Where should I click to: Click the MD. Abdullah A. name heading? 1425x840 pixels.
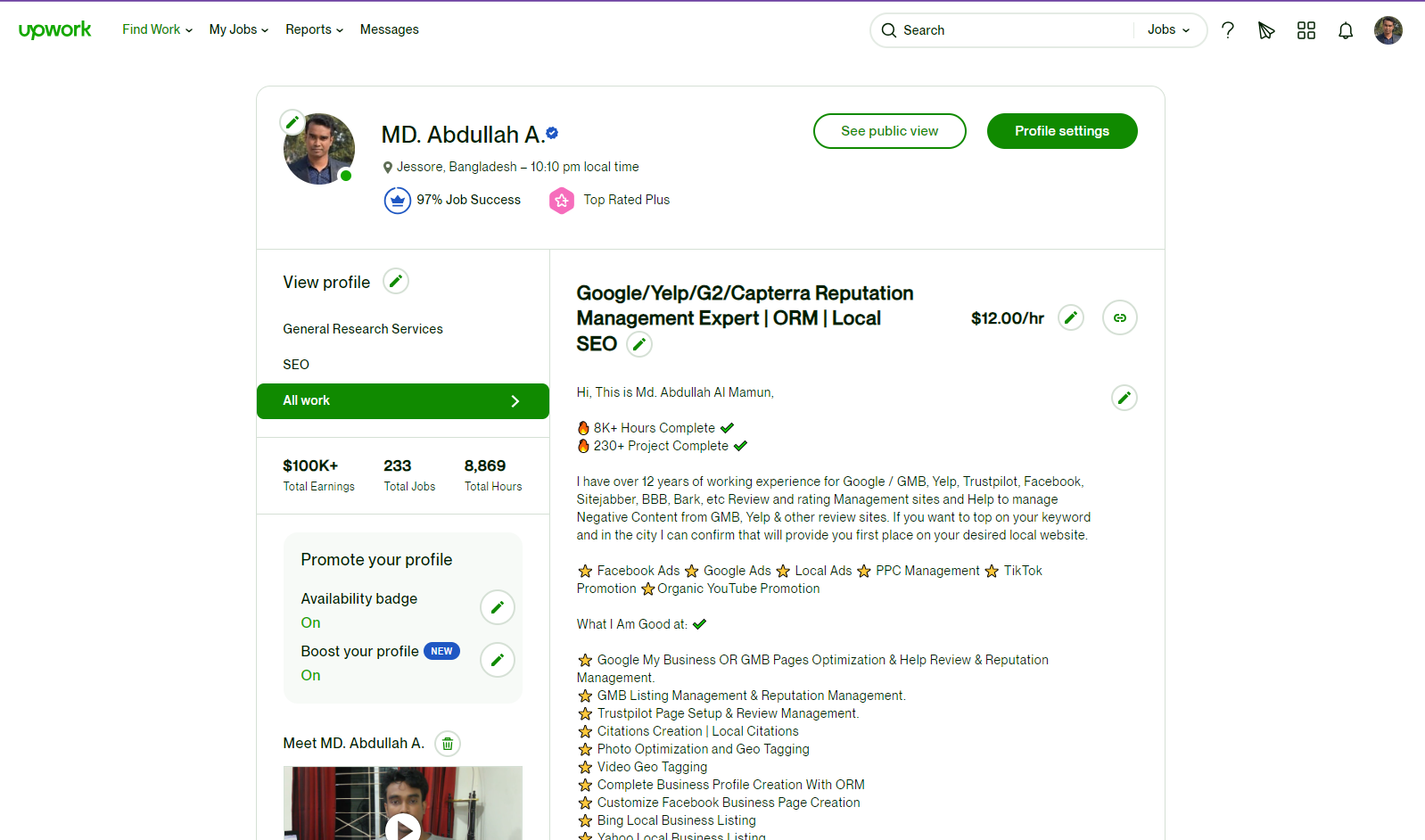[x=463, y=135]
